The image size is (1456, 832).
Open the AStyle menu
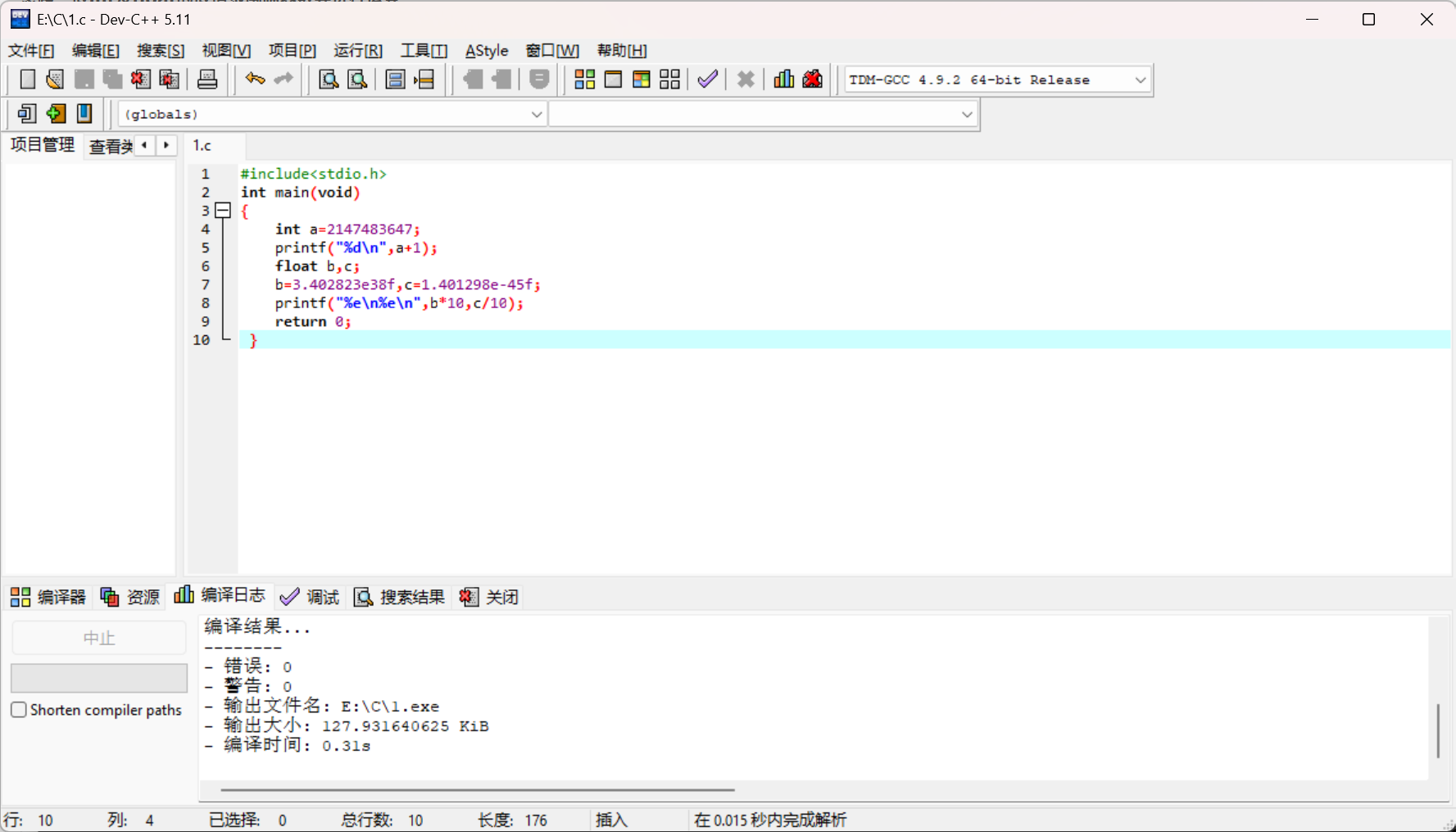pyautogui.click(x=487, y=51)
